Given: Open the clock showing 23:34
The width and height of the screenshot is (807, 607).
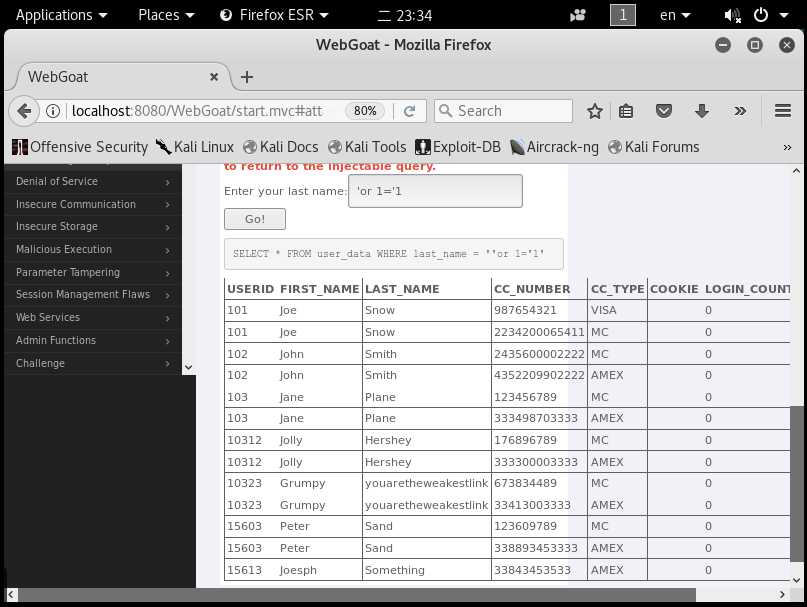Looking at the screenshot, I should 405,15.
